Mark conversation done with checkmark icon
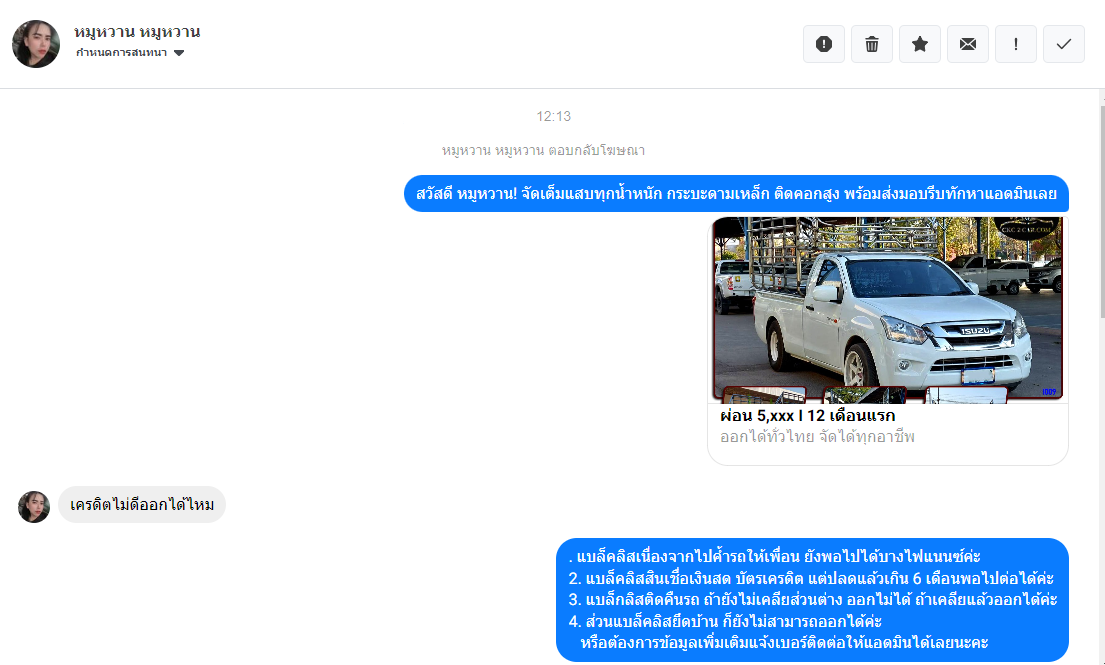This screenshot has height=665, width=1105. pyautogui.click(x=1063, y=44)
